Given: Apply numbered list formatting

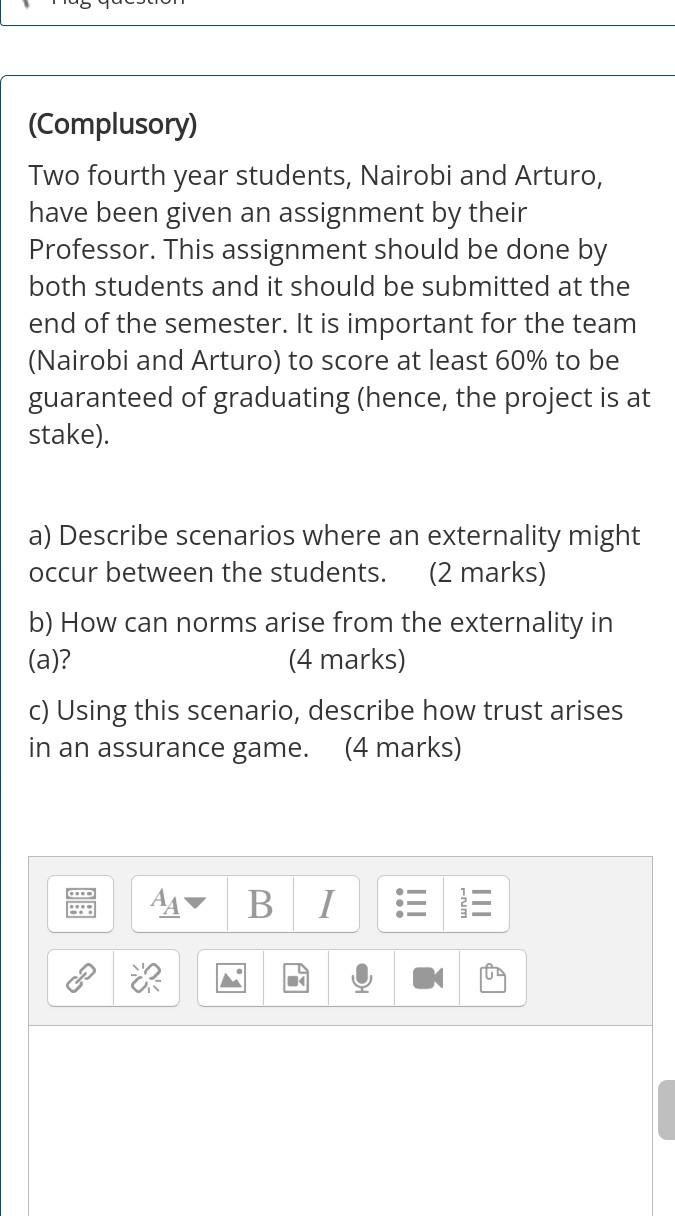Looking at the screenshot, I should [476, 903].
